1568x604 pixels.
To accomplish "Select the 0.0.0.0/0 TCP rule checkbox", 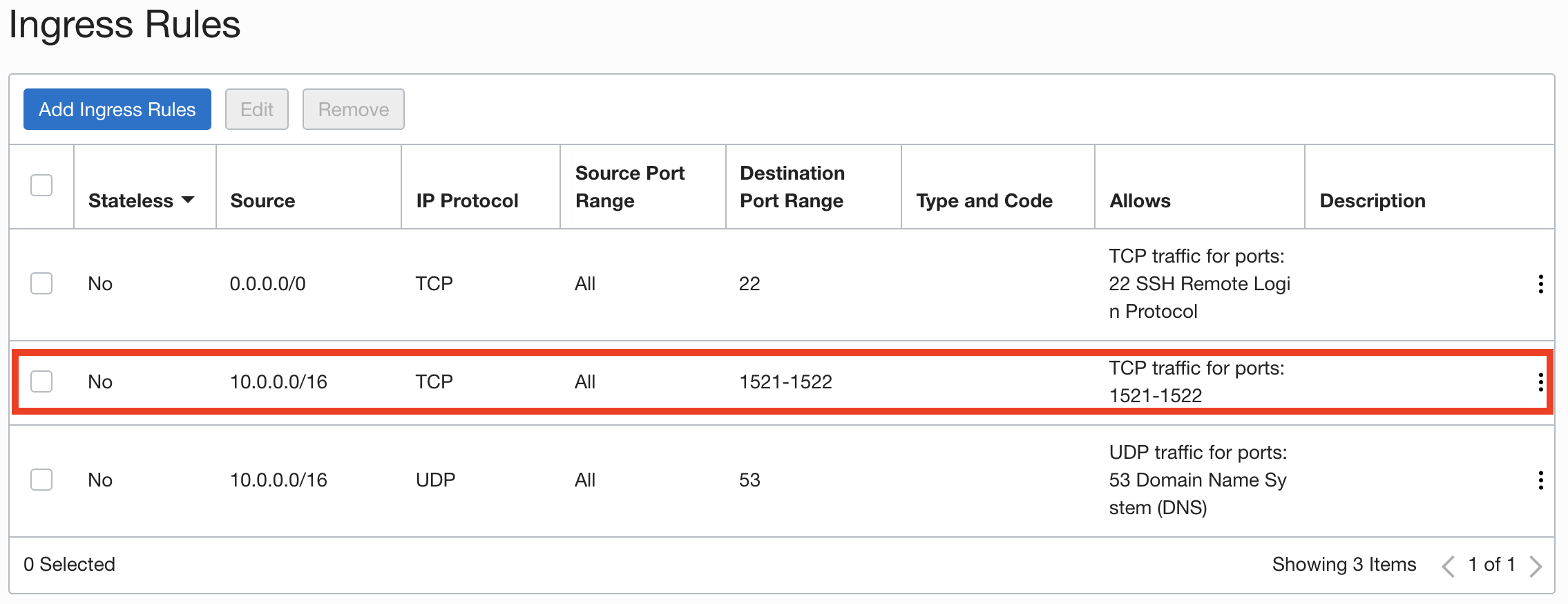I will pyautogui.click(x=41, y=283).
